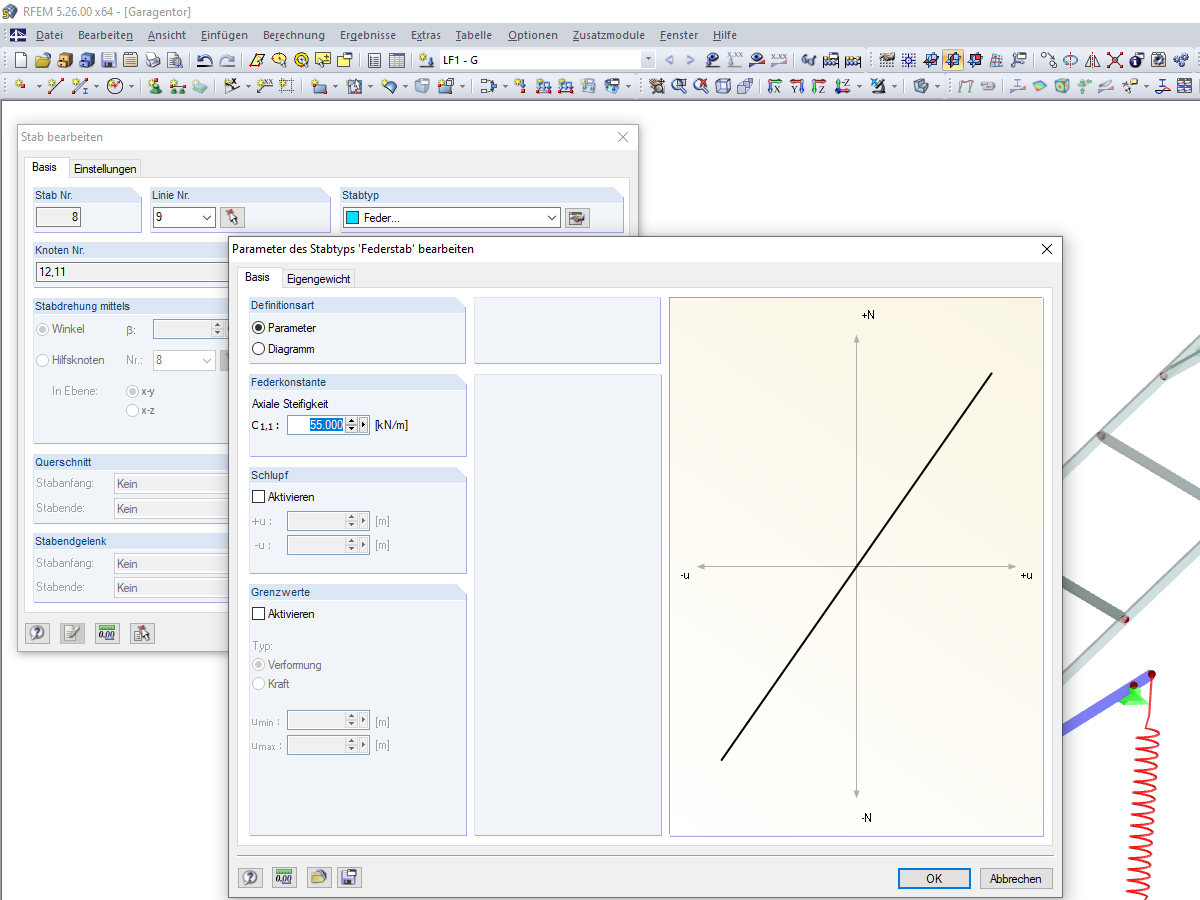This screenshot has width=1200, height=900.
Task: Select the Diagramm definition radio button
Action: pyautogui.click(x=259, y=349)
